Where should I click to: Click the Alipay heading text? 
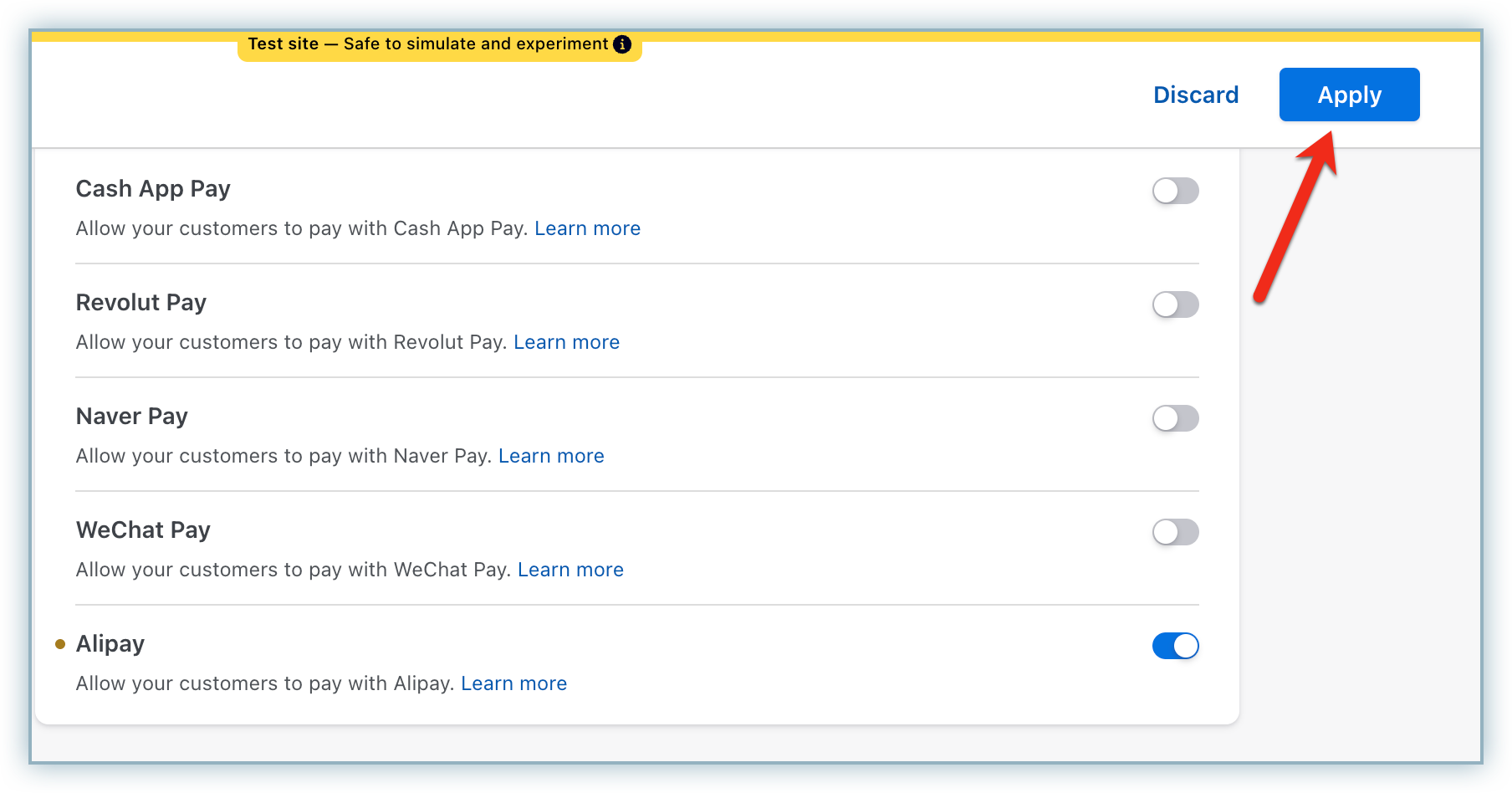[110, 644]
